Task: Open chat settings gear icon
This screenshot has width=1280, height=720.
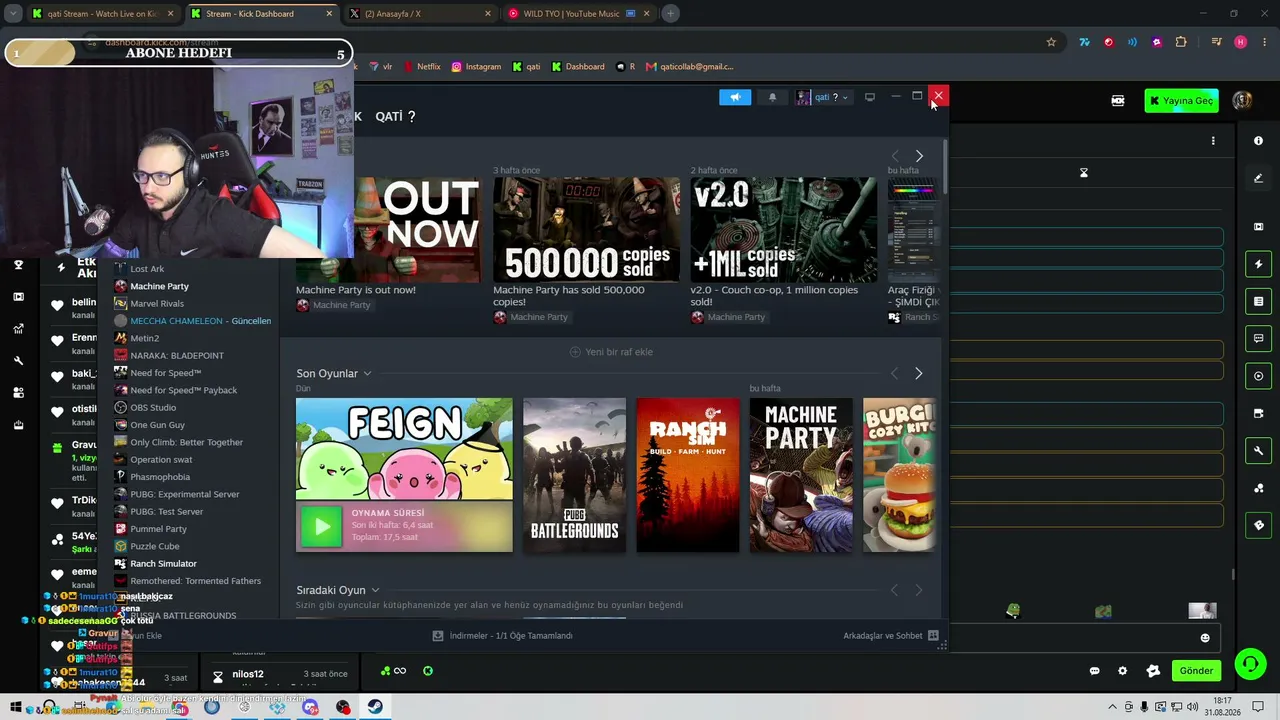Action: coord(1122,671)
